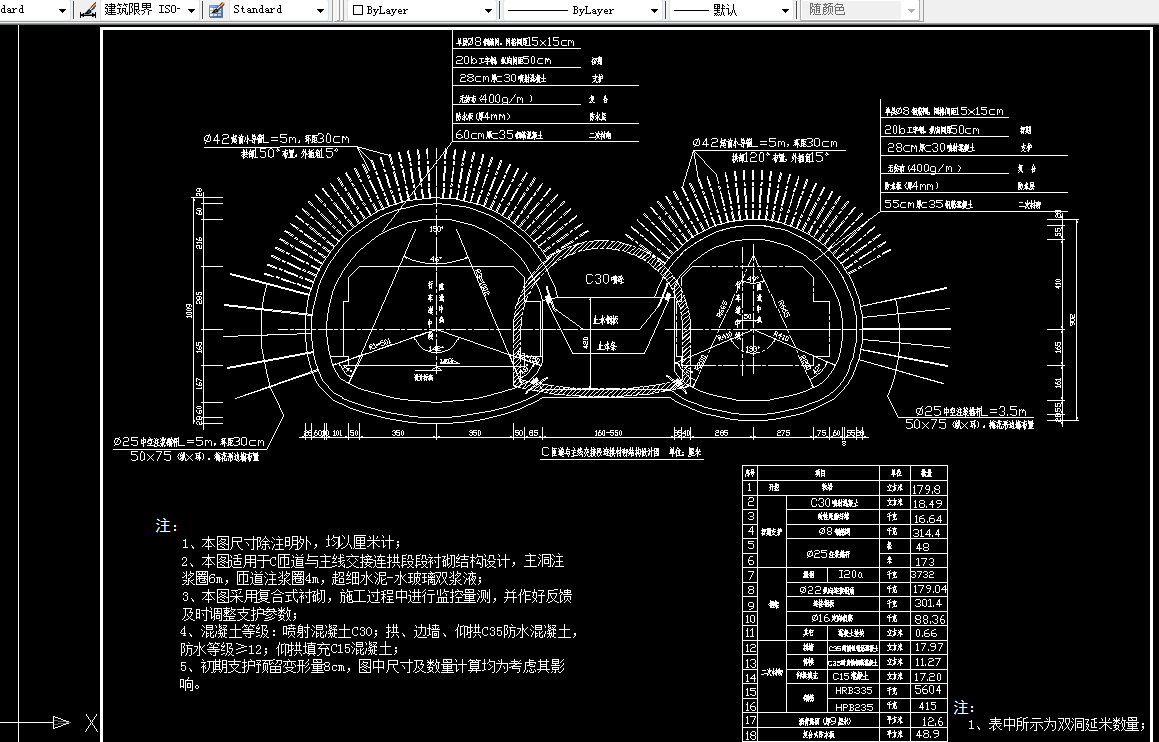Select note 5 about 预留变形量8cm
This screenshot has height=742, width=1159.
pyautogui.click(x=373, y=675)
